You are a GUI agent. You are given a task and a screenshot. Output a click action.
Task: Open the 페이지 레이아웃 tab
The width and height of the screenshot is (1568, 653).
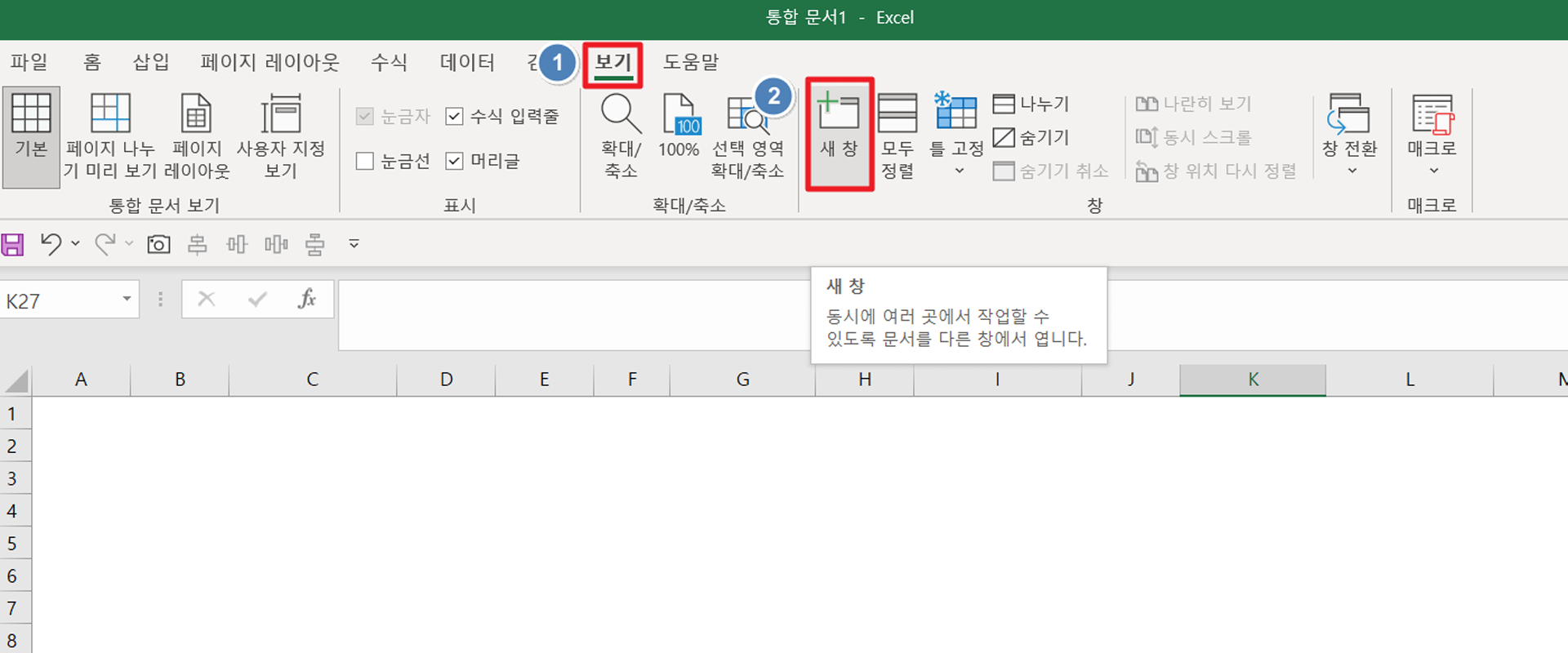[269, 62]
